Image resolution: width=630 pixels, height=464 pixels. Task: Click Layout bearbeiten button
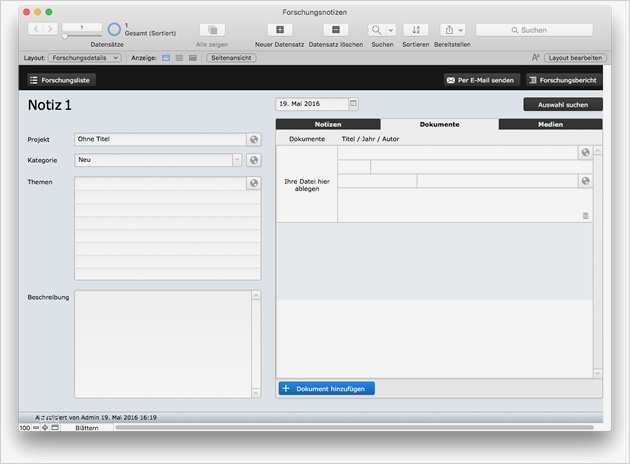[575, 58]
